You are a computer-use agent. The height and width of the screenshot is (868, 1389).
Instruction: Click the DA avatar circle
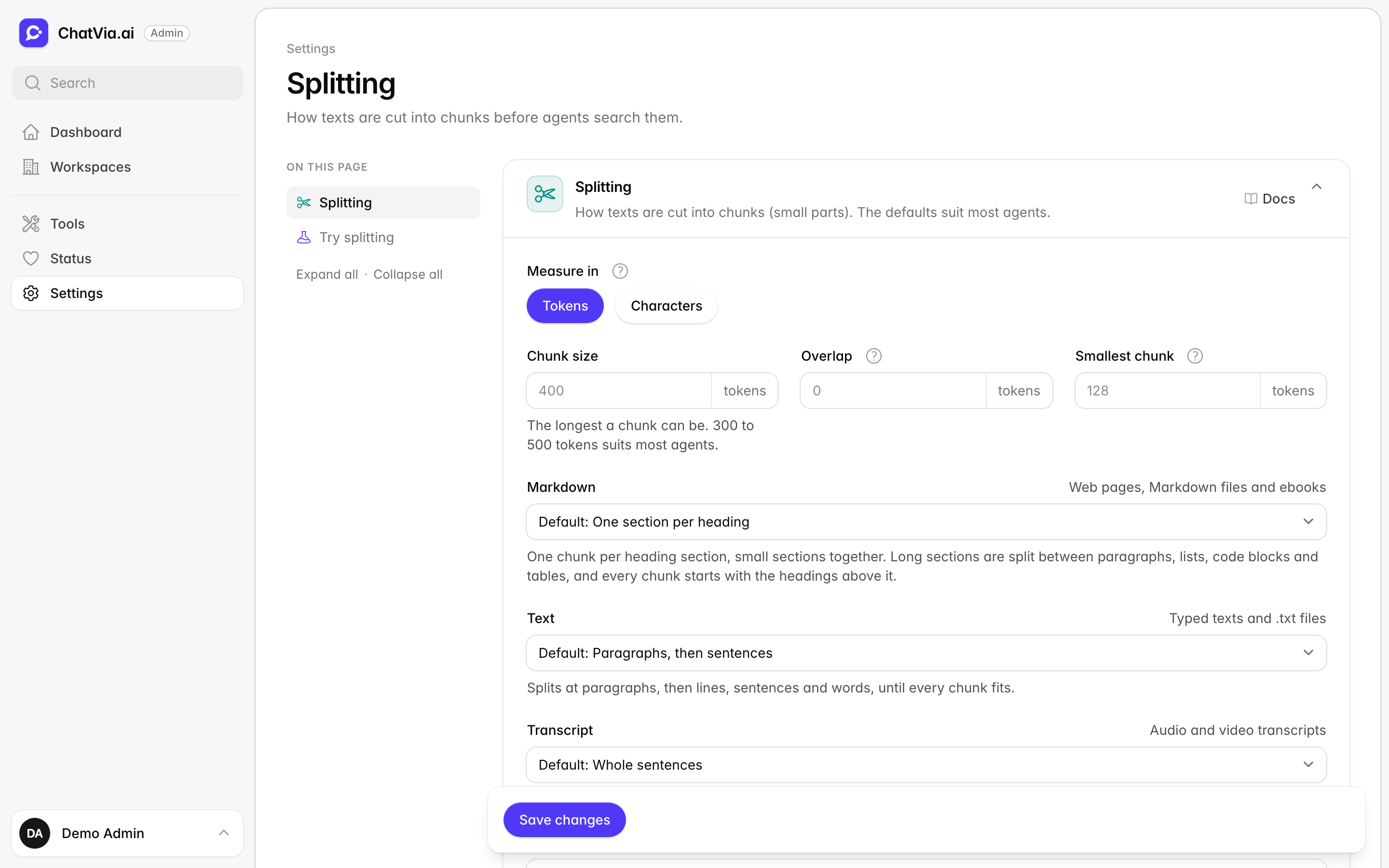[34, 833]
